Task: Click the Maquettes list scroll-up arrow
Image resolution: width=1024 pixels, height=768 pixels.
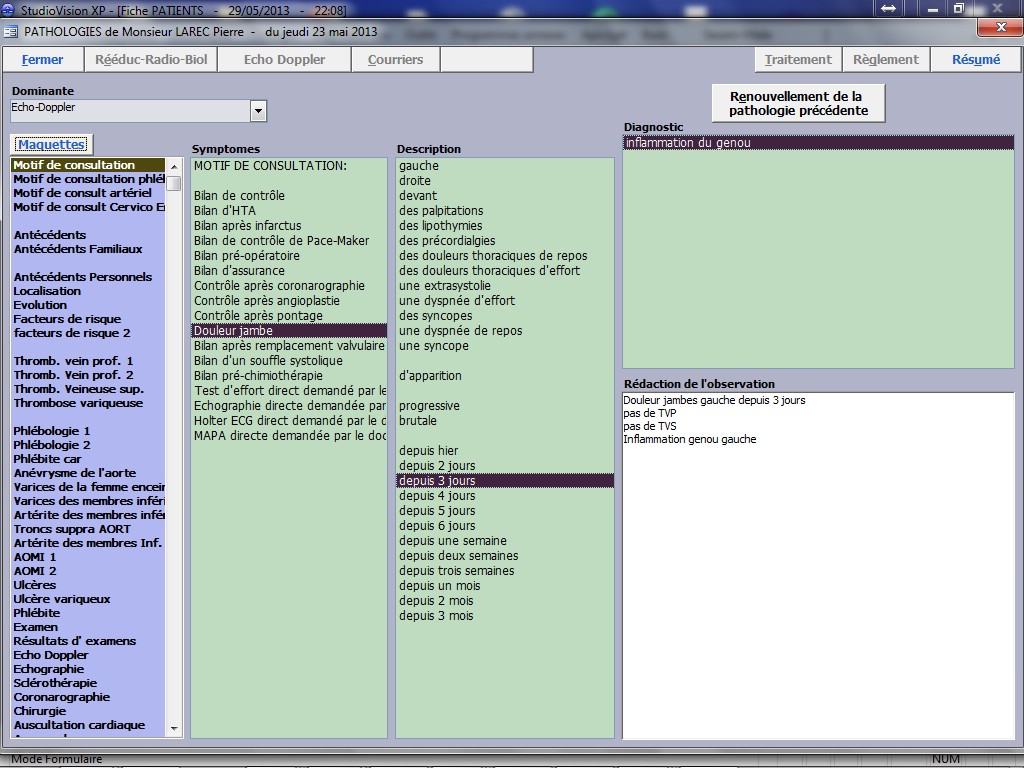Action: [x=174, y=166]
